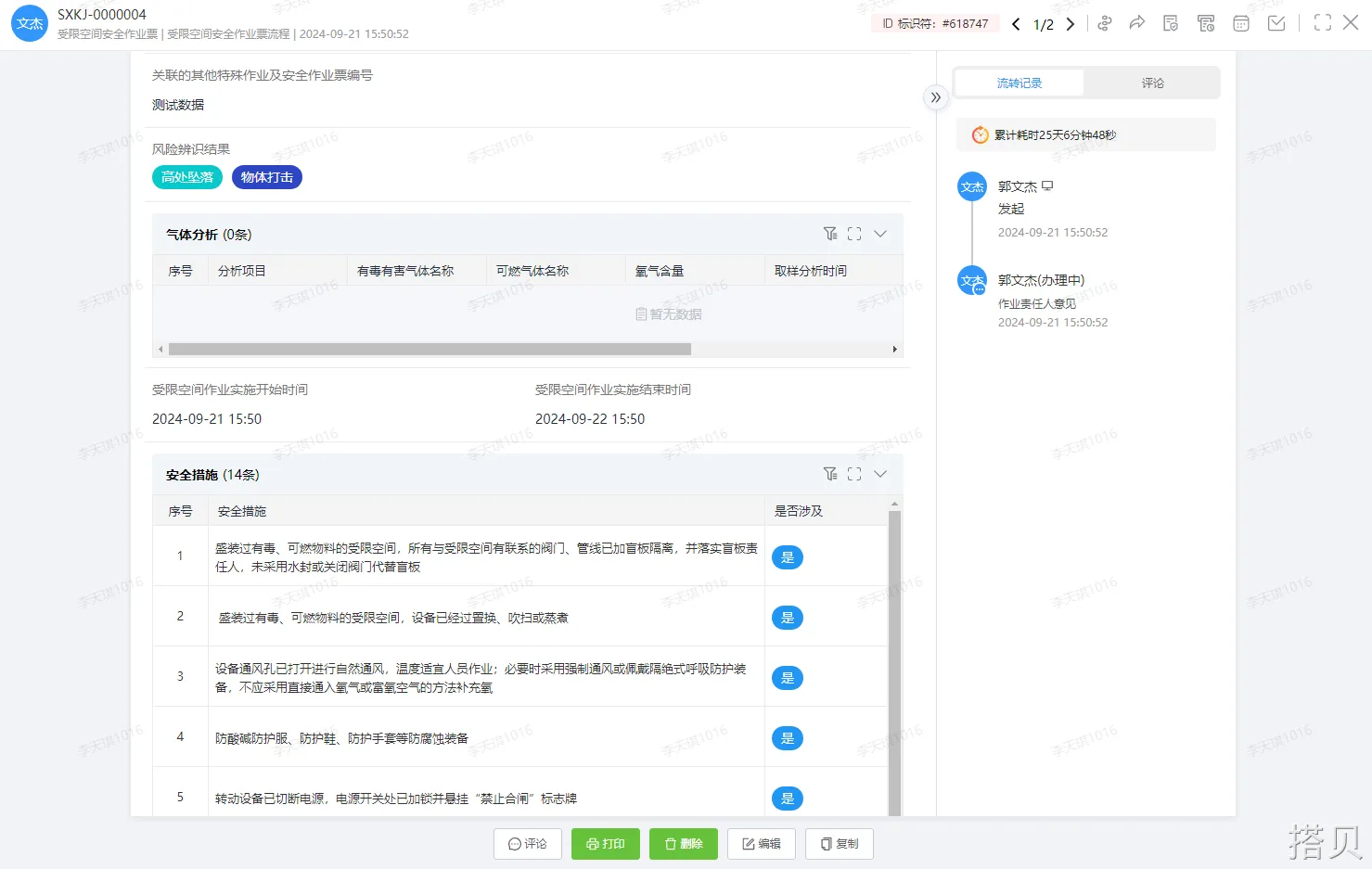The height and width of the screenshot is (869, 1372).
Task: Click the workflow link icon in header
Action: 1104,23
